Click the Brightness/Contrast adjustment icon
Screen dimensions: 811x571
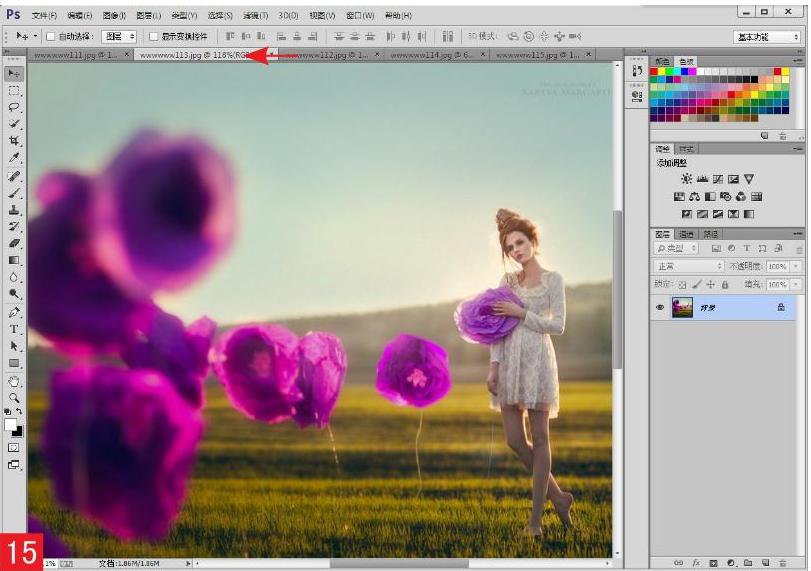point(686,179)
